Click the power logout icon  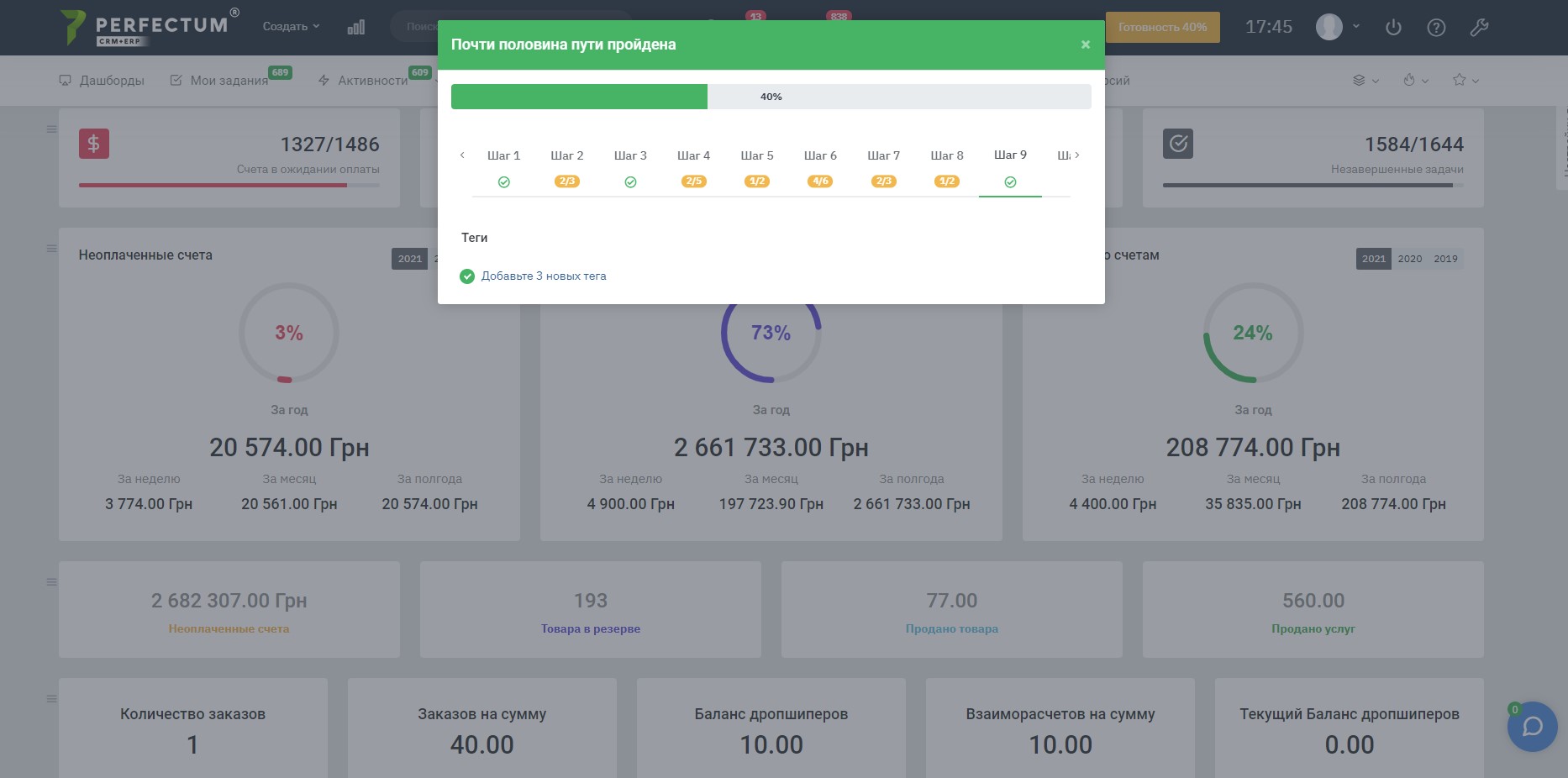pos(1393,27)
